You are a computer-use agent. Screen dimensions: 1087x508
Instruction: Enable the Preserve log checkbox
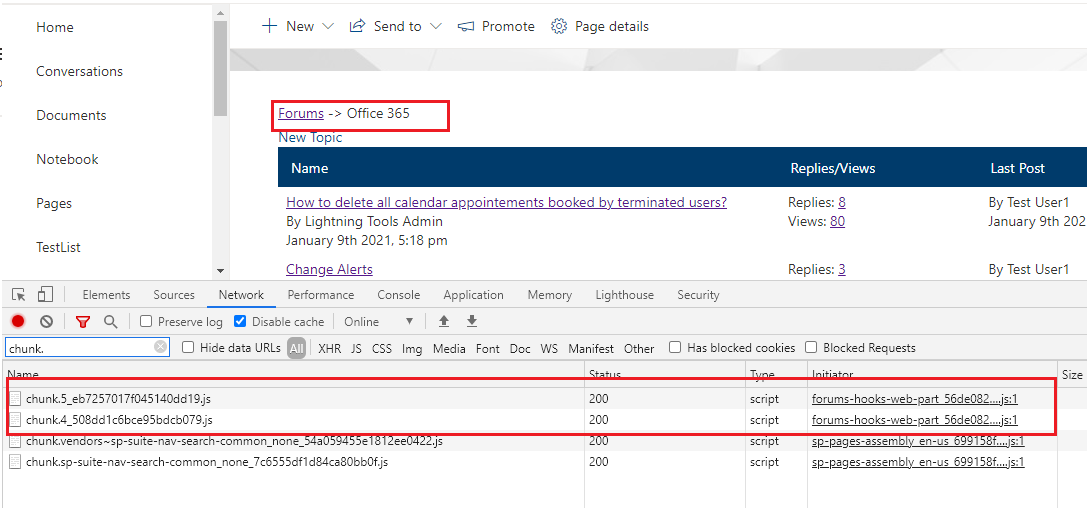click(146, 322)
